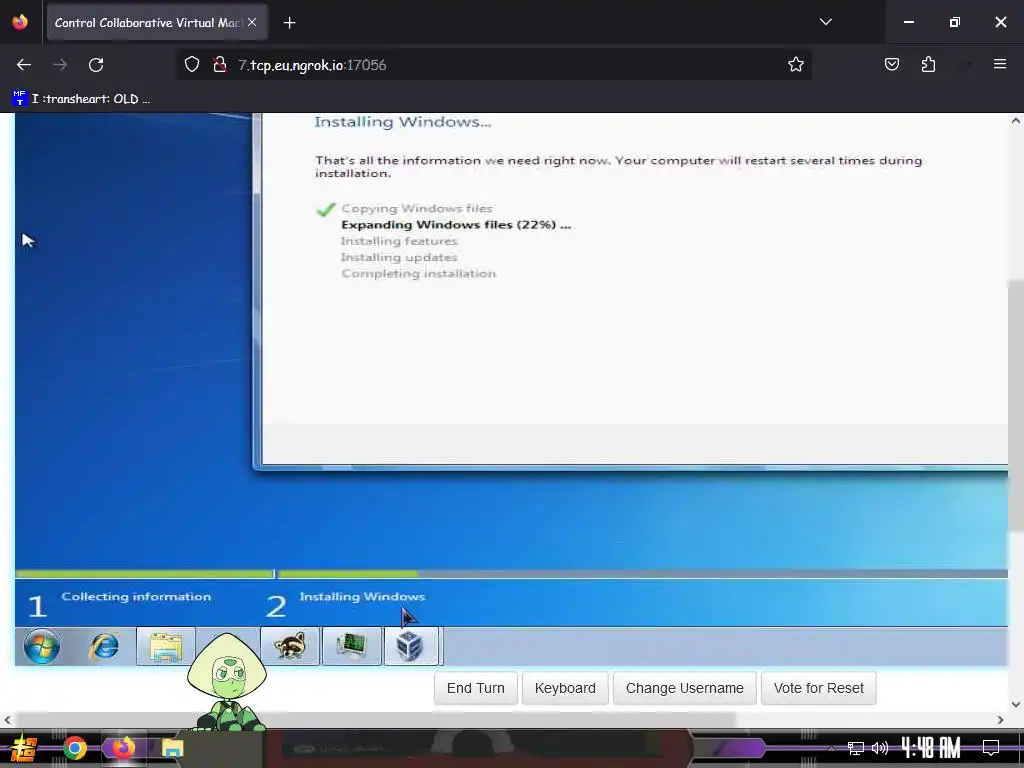Click the 4:48 AM clock

931,747
